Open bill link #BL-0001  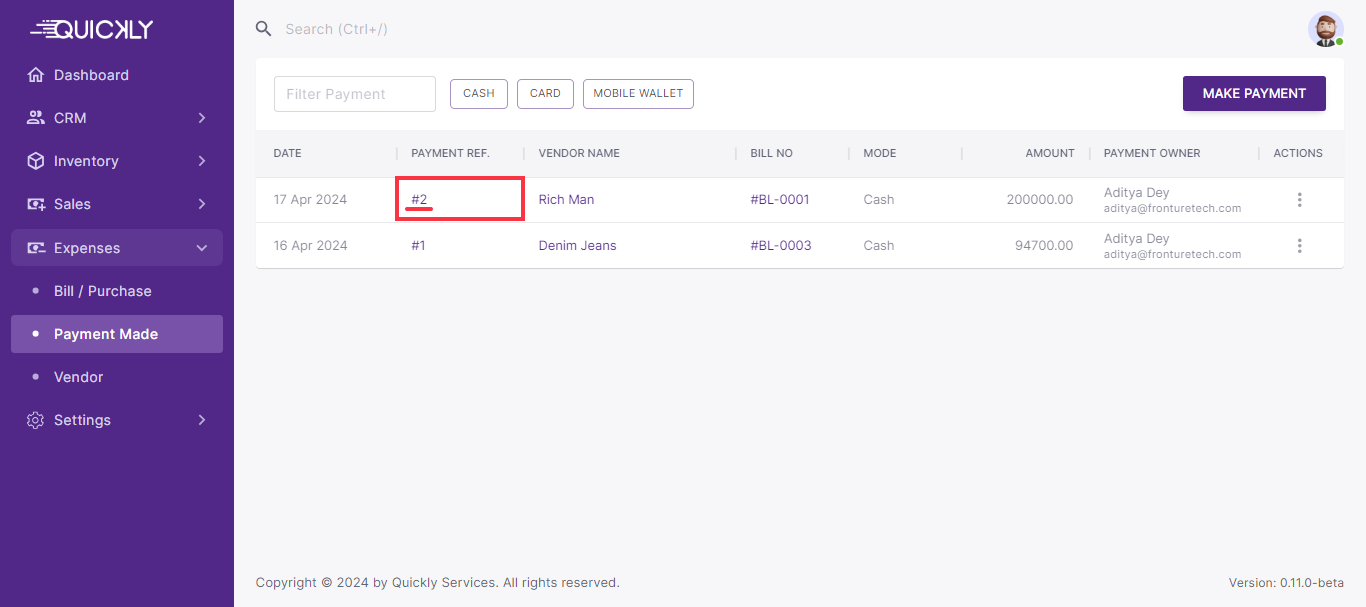tap(780, 200)
